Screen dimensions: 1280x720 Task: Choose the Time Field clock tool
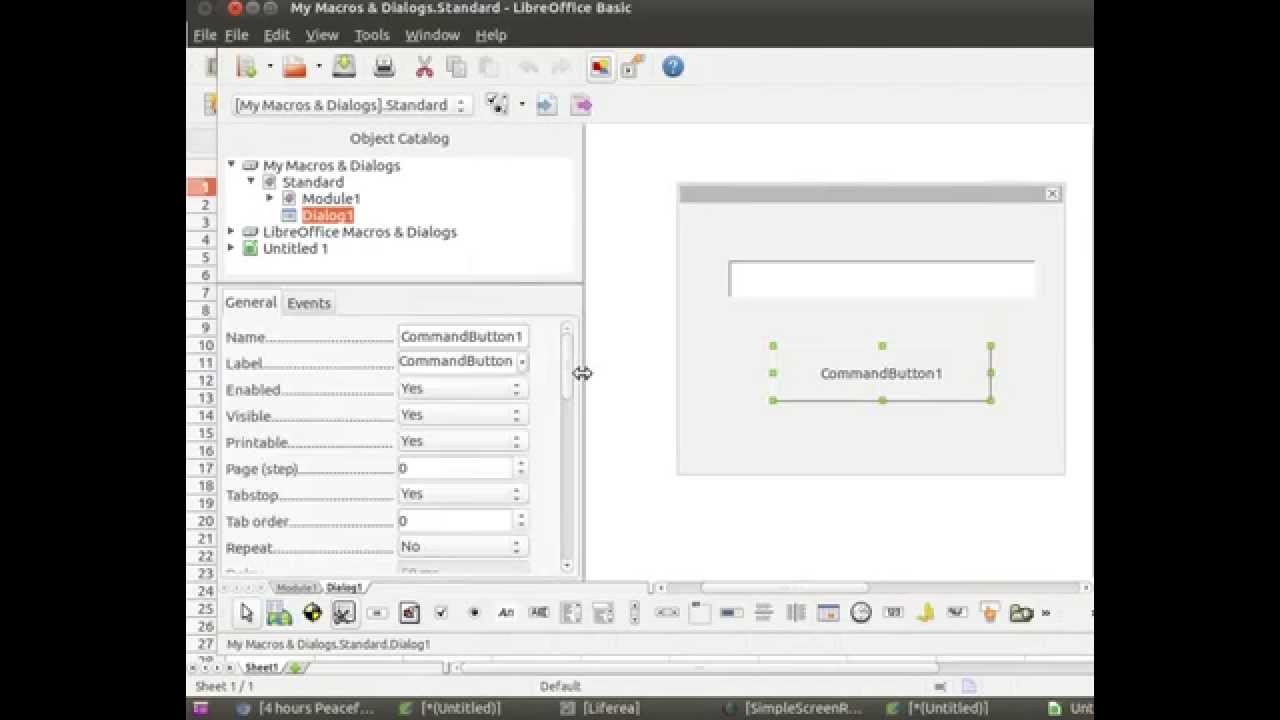[x=861, y=613]
